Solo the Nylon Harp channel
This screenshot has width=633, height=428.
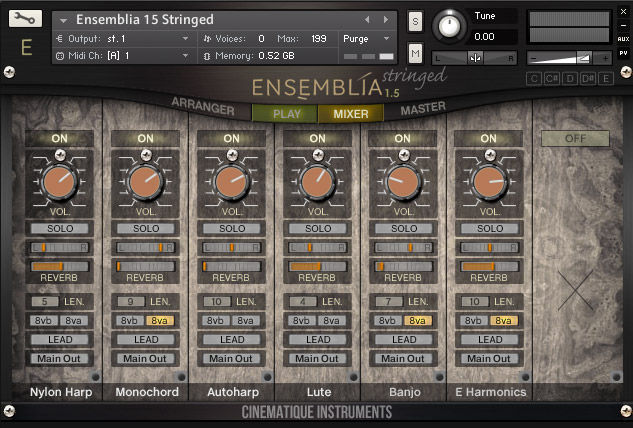[x=59, y=229]
